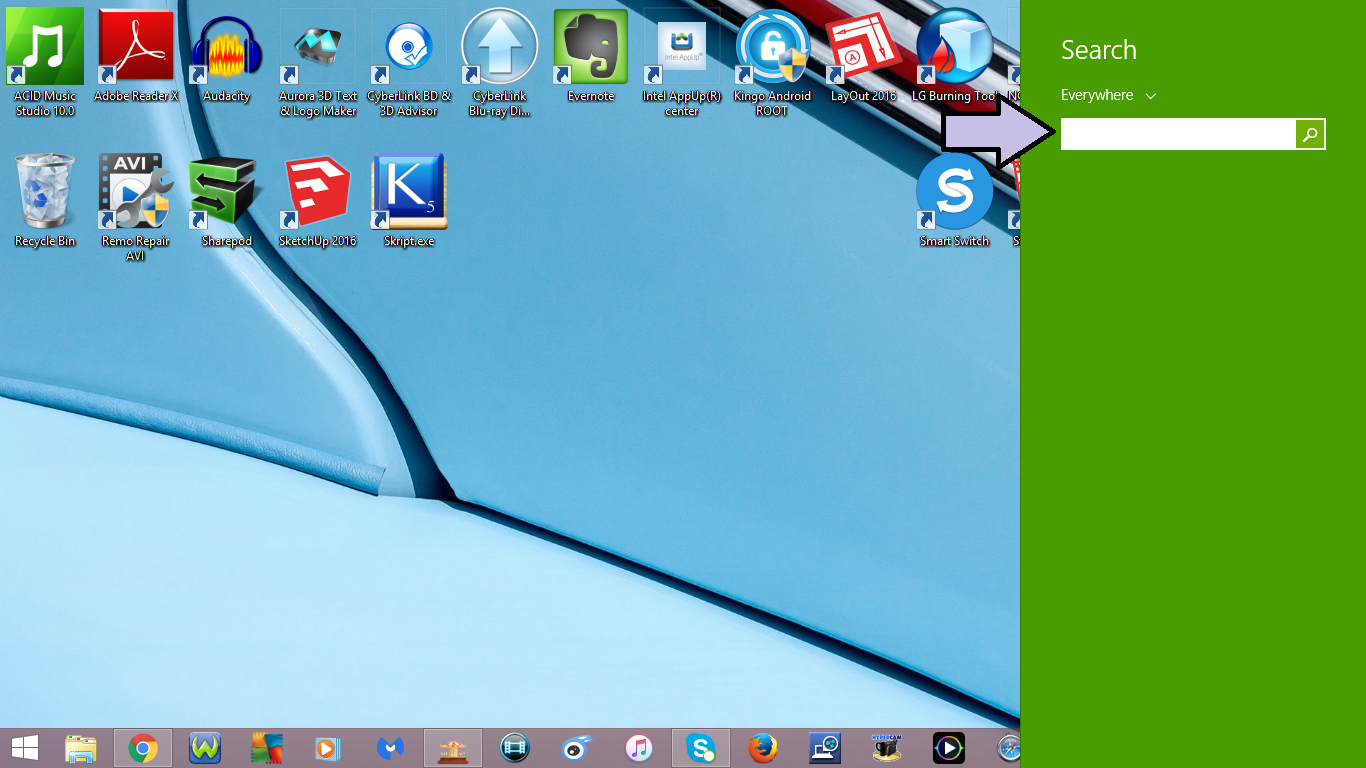Open the Windows Start button
This screenshot has height=768, width=1366.
pyautogui.click(x=25, y=748)
